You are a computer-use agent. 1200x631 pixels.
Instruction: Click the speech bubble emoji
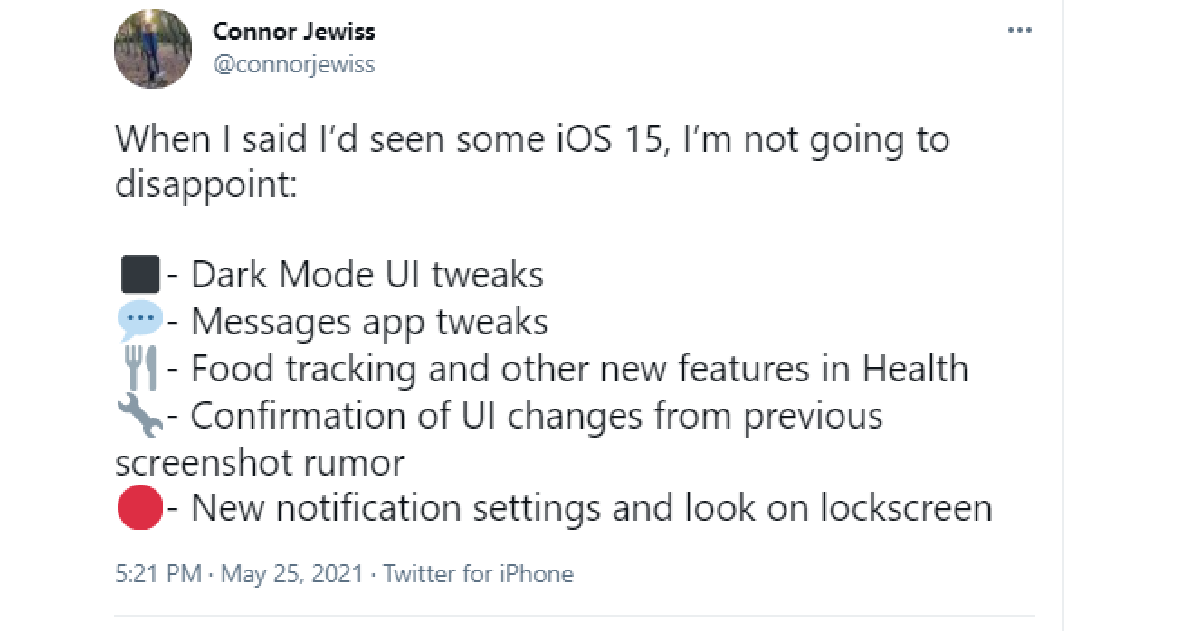(139, 321)
